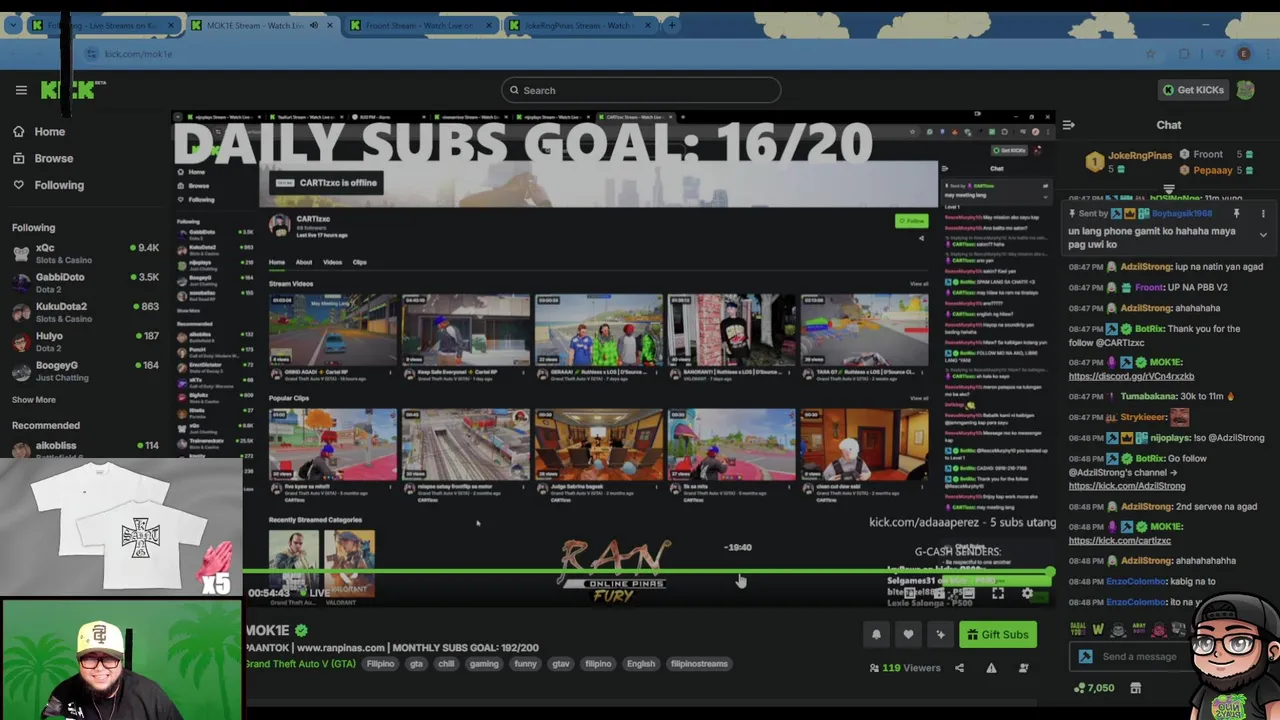Switch to the JokeRingPinas Stream browser tab
Image resolution: width=1280 pixels, height=720 pixels.
pos(578,25)
